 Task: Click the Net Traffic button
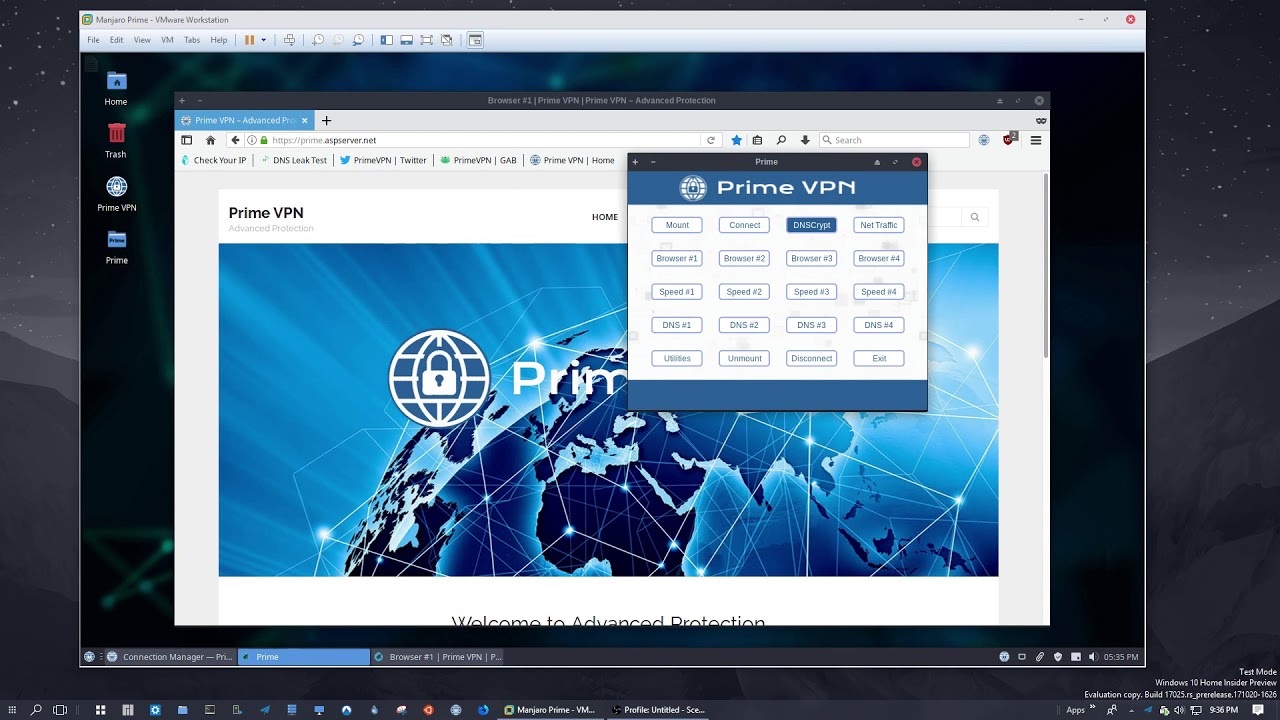879,225
